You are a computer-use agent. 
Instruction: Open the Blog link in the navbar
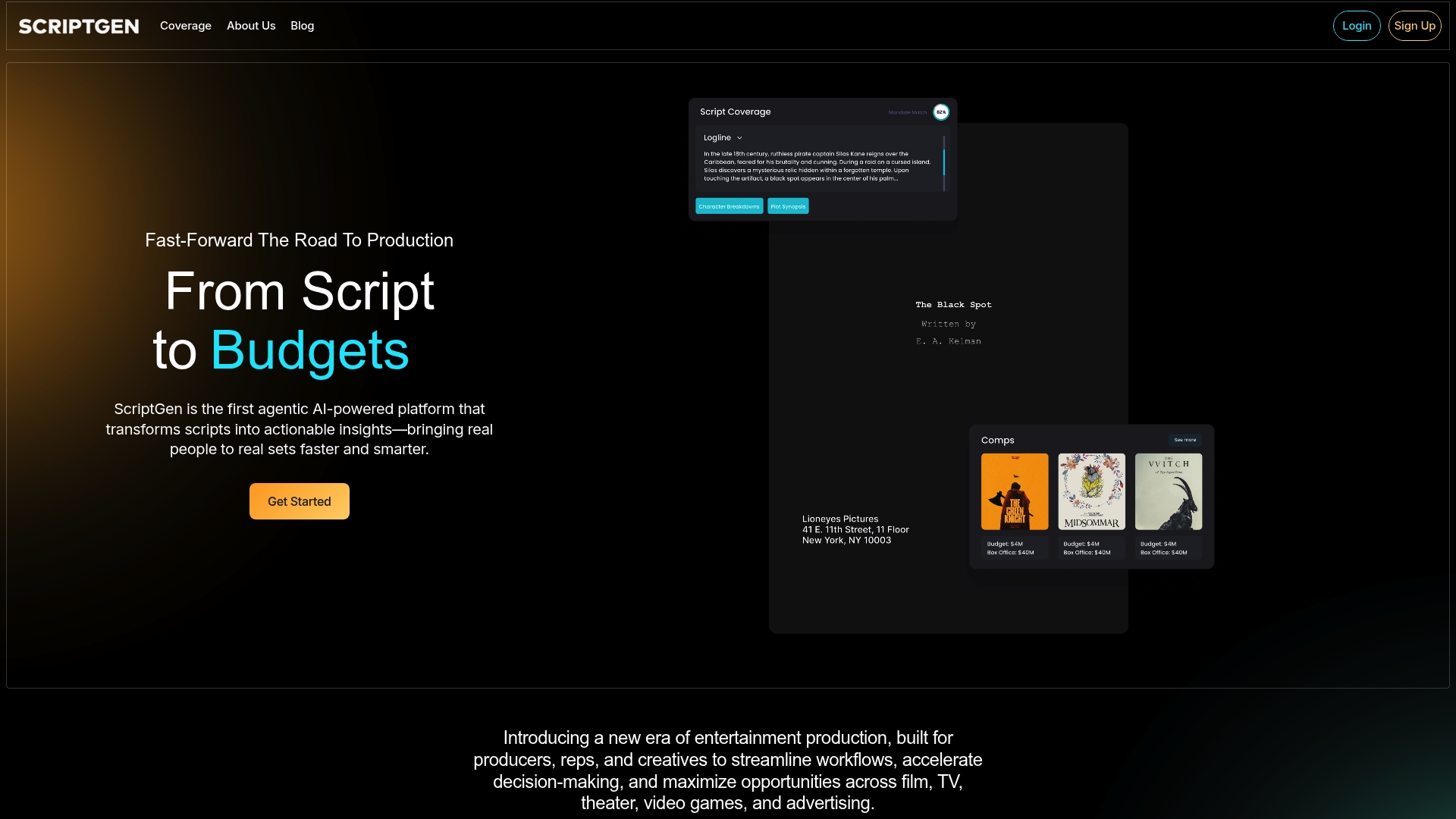302,26
